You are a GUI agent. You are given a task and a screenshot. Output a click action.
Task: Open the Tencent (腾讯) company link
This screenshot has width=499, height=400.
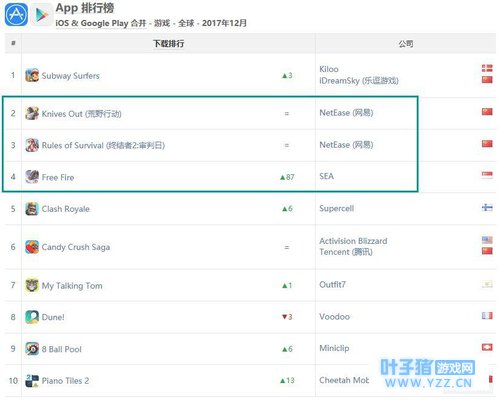coord(346,252)
